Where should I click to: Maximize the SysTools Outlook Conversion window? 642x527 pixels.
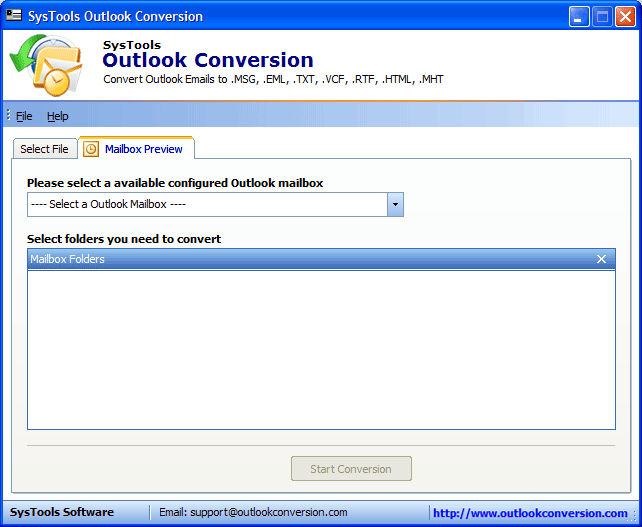click(x=602, y=17)
